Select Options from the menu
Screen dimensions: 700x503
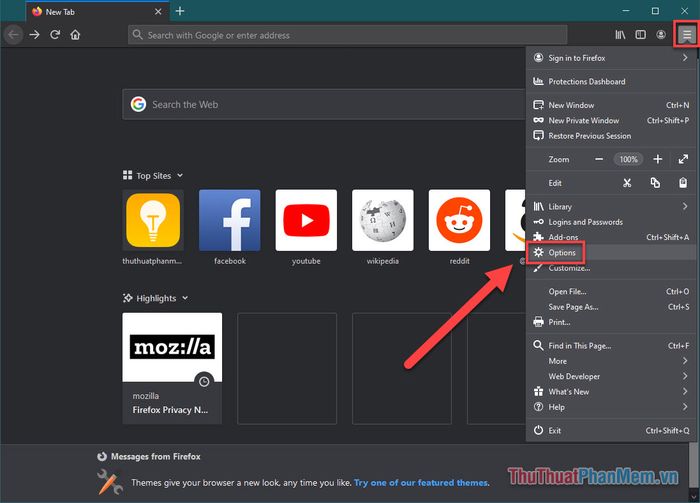562,253
